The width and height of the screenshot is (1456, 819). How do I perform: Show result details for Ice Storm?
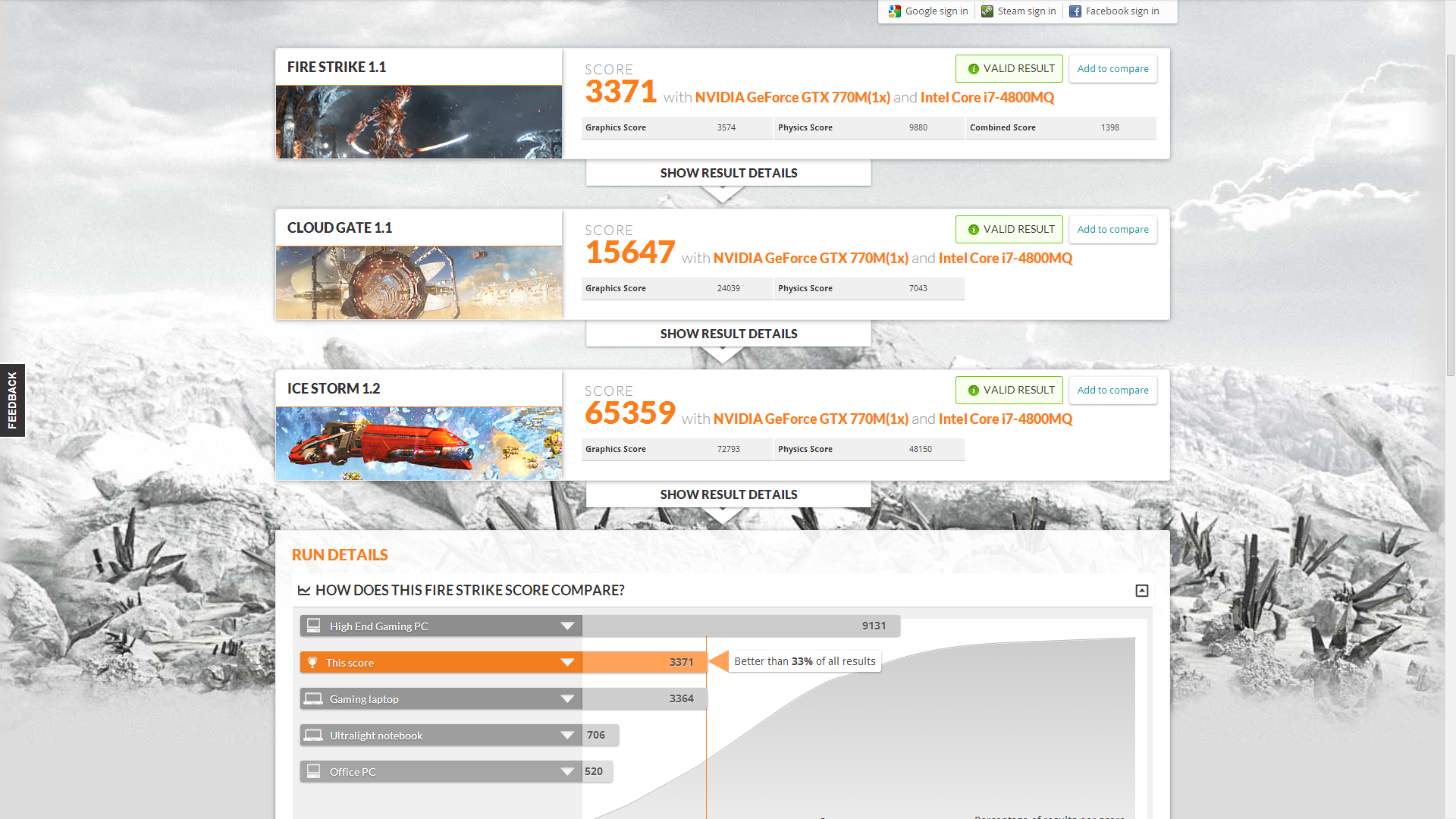(729, 494)
